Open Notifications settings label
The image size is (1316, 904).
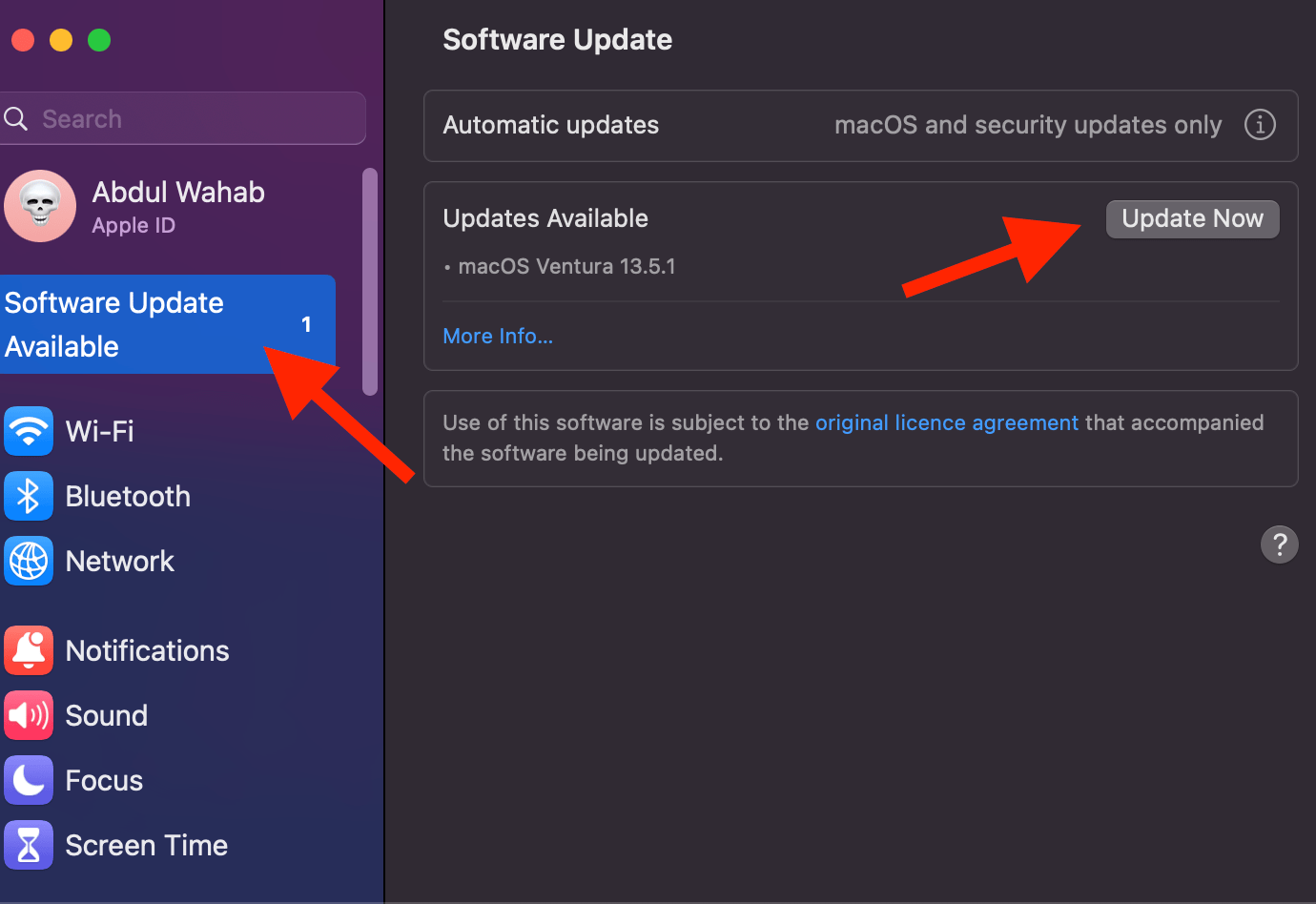tap(148, 650)
